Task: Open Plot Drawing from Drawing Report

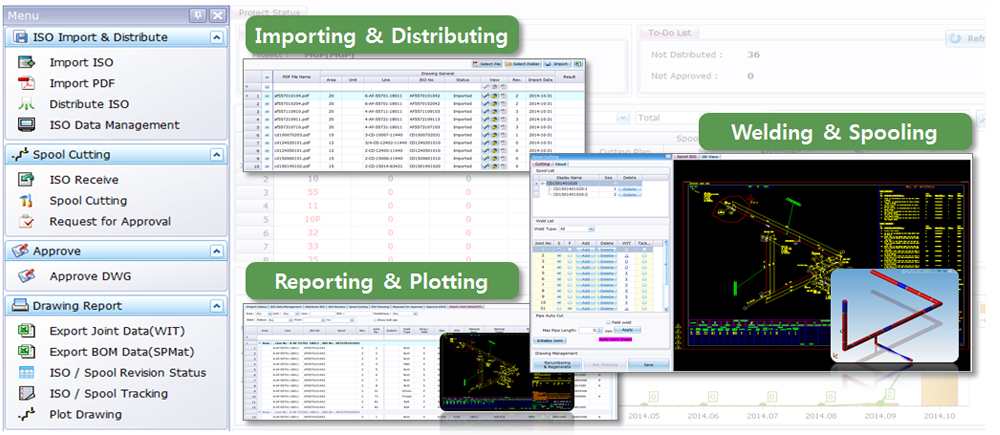Action: coord(85,414)
